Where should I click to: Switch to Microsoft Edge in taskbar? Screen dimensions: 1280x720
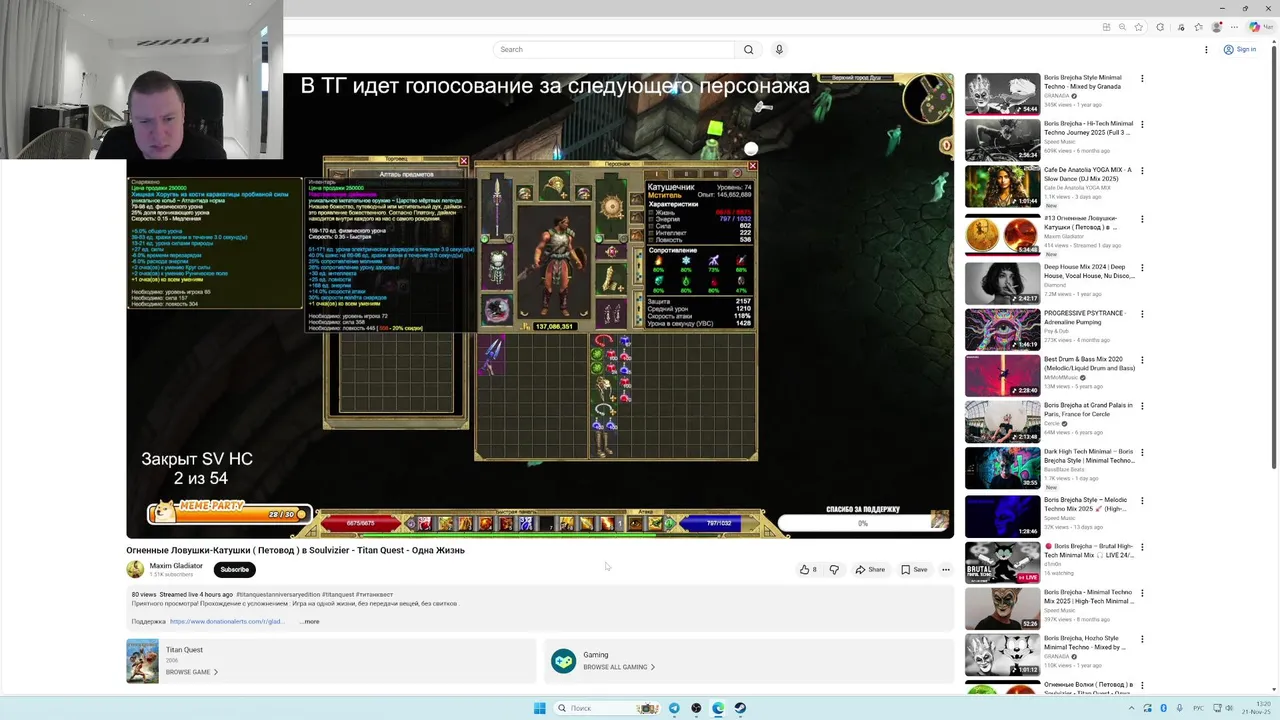[x=718, y=708]
